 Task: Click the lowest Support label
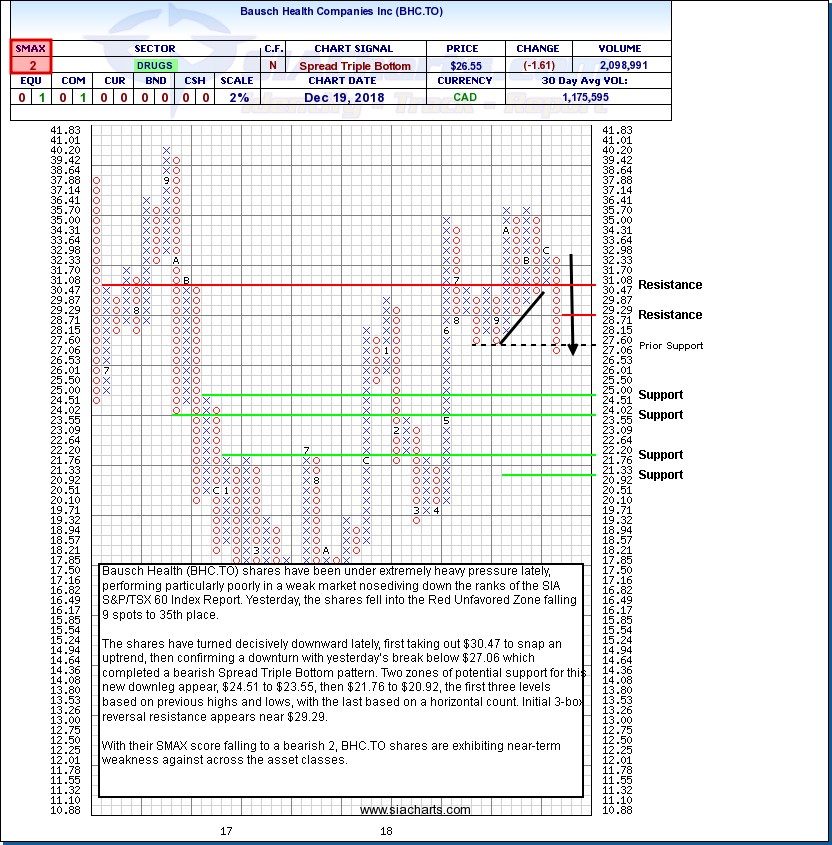pyautogui.click(x=661, y=475)
